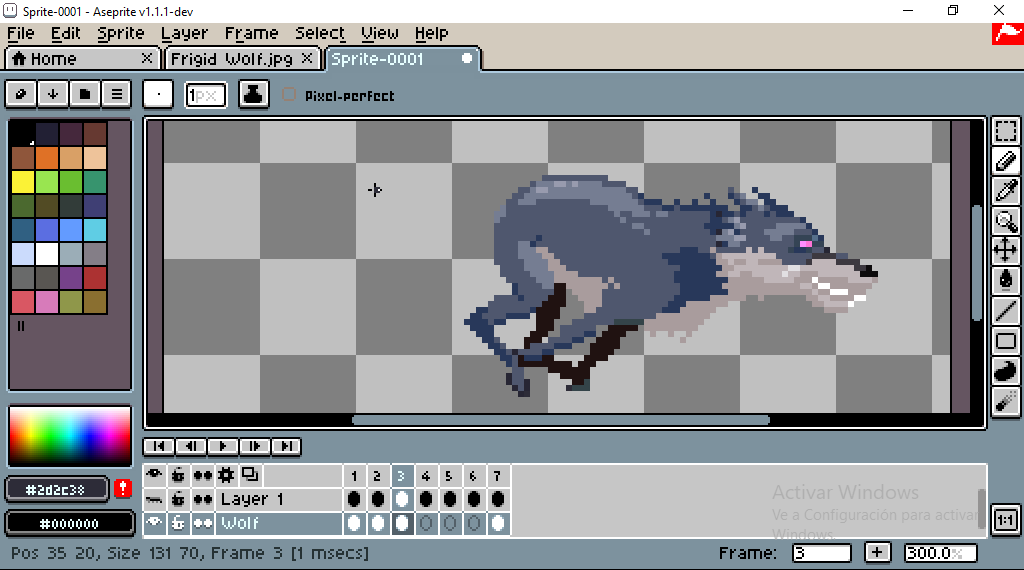Select the Line tool

click(1006, 311)
